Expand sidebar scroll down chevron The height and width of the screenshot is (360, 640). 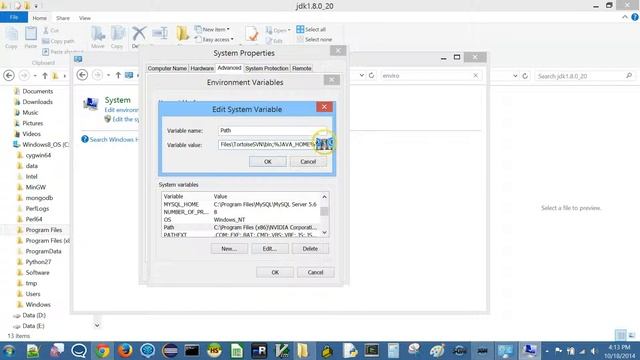[97, 325]
